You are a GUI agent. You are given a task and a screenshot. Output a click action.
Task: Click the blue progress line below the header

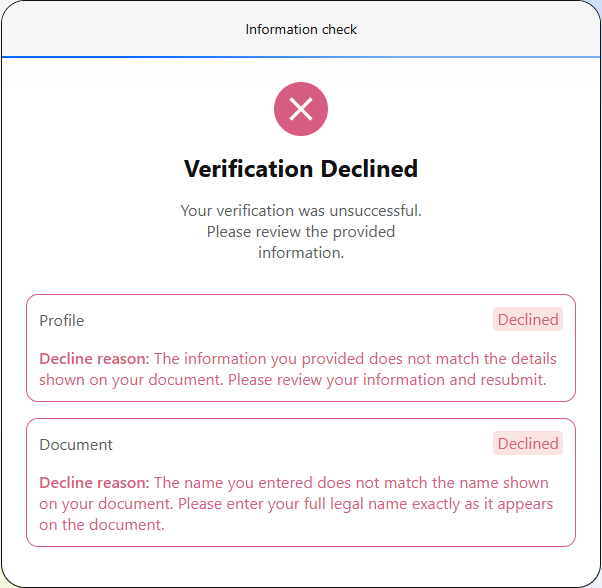[301, 57]
